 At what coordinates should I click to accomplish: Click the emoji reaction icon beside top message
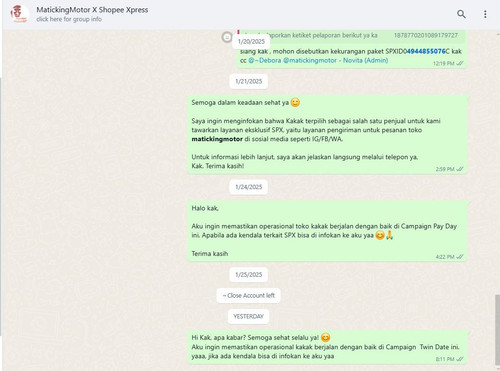[227, 37]
